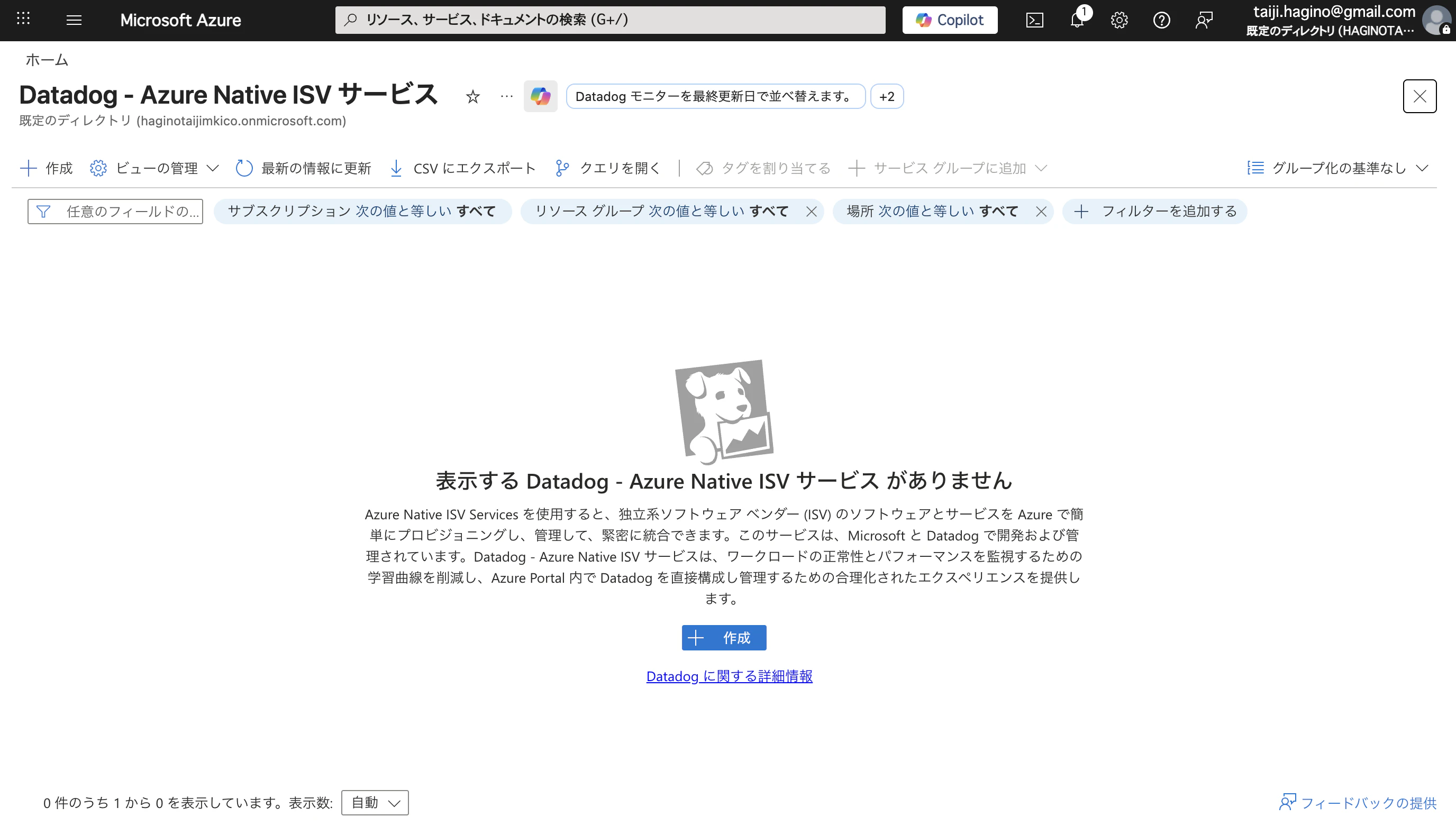Go to Microsoft Azure home logo
Viewport: 1456px width, 826px height.
point(180,20)
